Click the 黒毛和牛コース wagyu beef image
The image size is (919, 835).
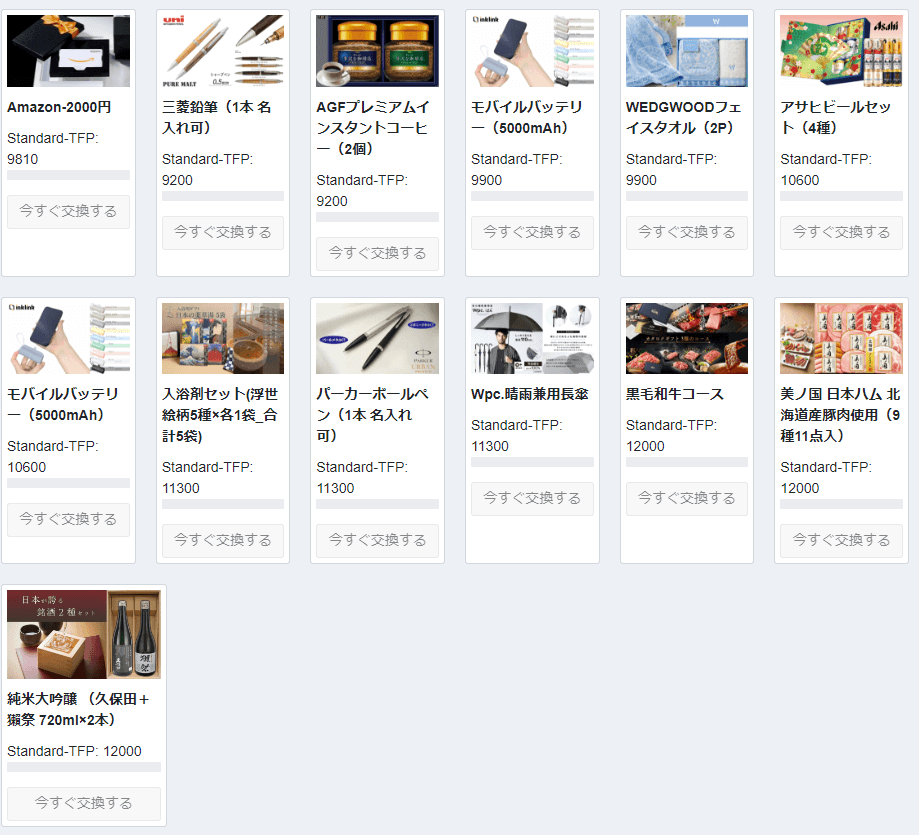point(686,338)
